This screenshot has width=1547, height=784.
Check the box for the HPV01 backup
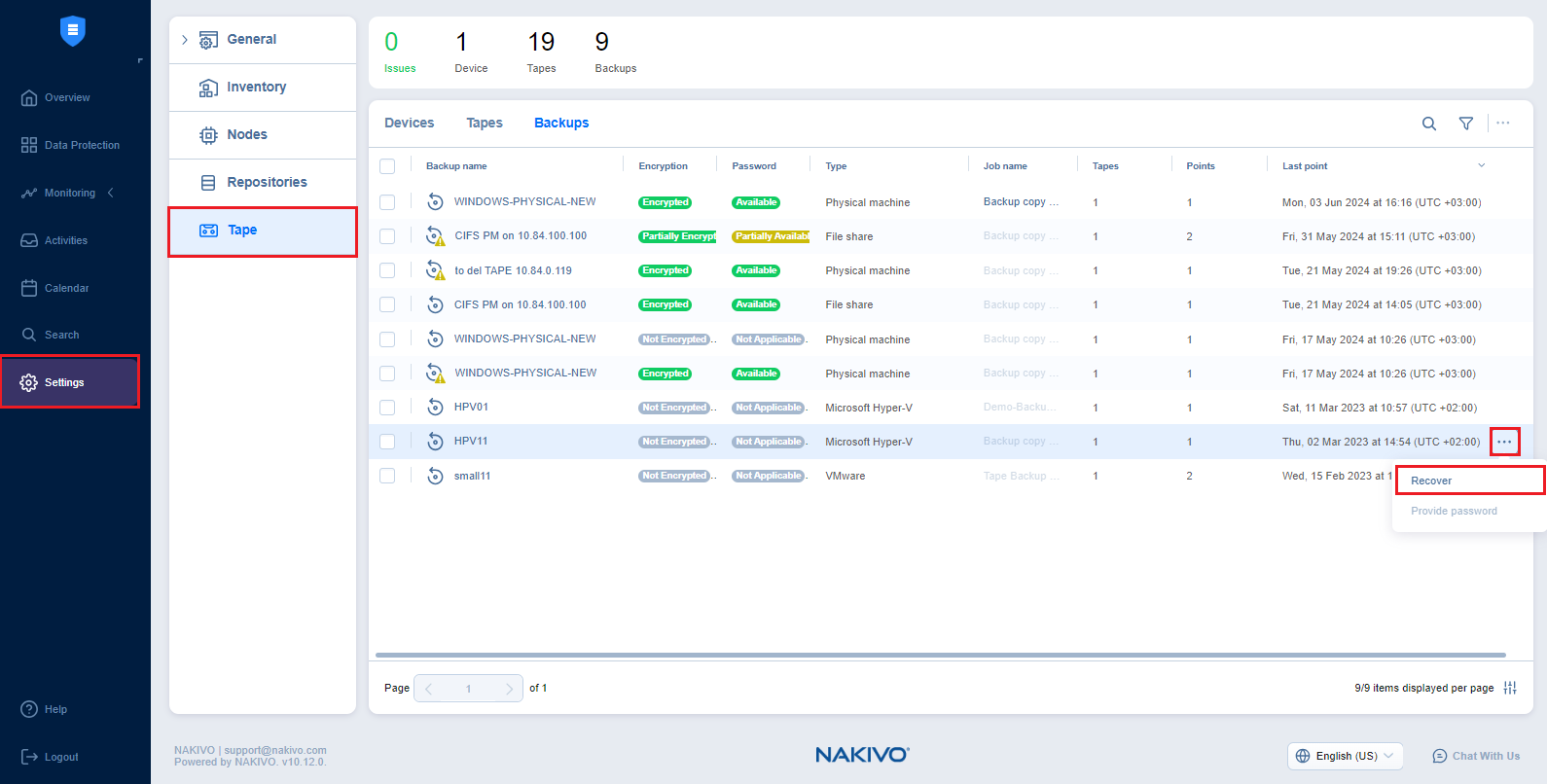[x=387, y=408]
